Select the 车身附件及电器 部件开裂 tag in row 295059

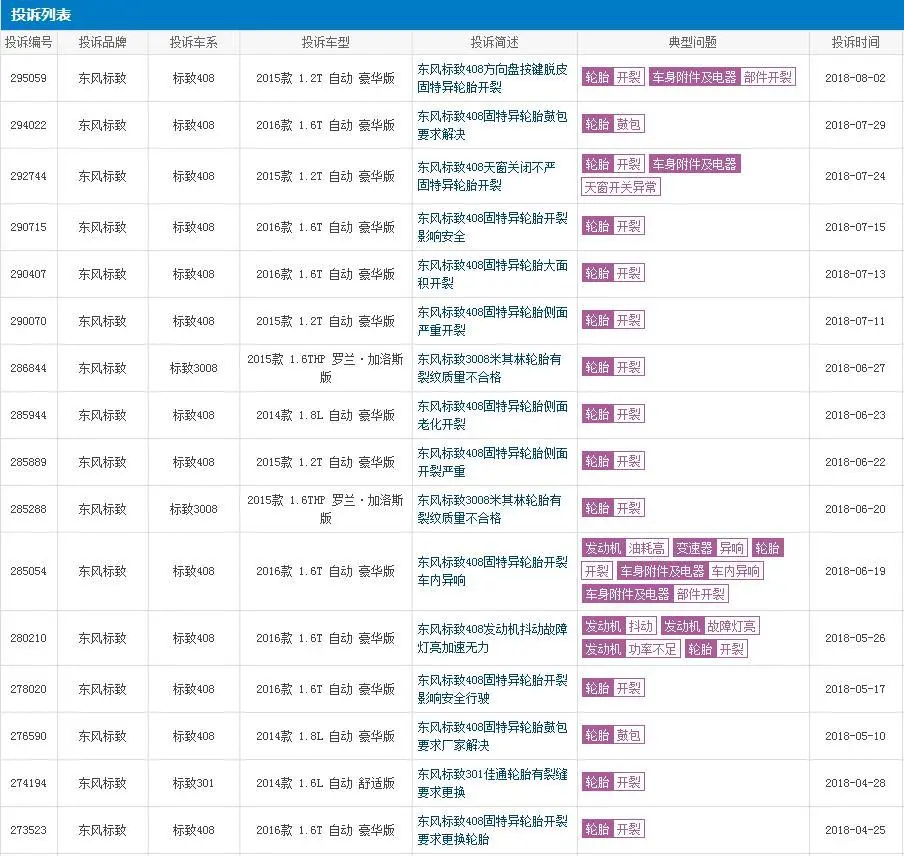(x=722, y=77)
